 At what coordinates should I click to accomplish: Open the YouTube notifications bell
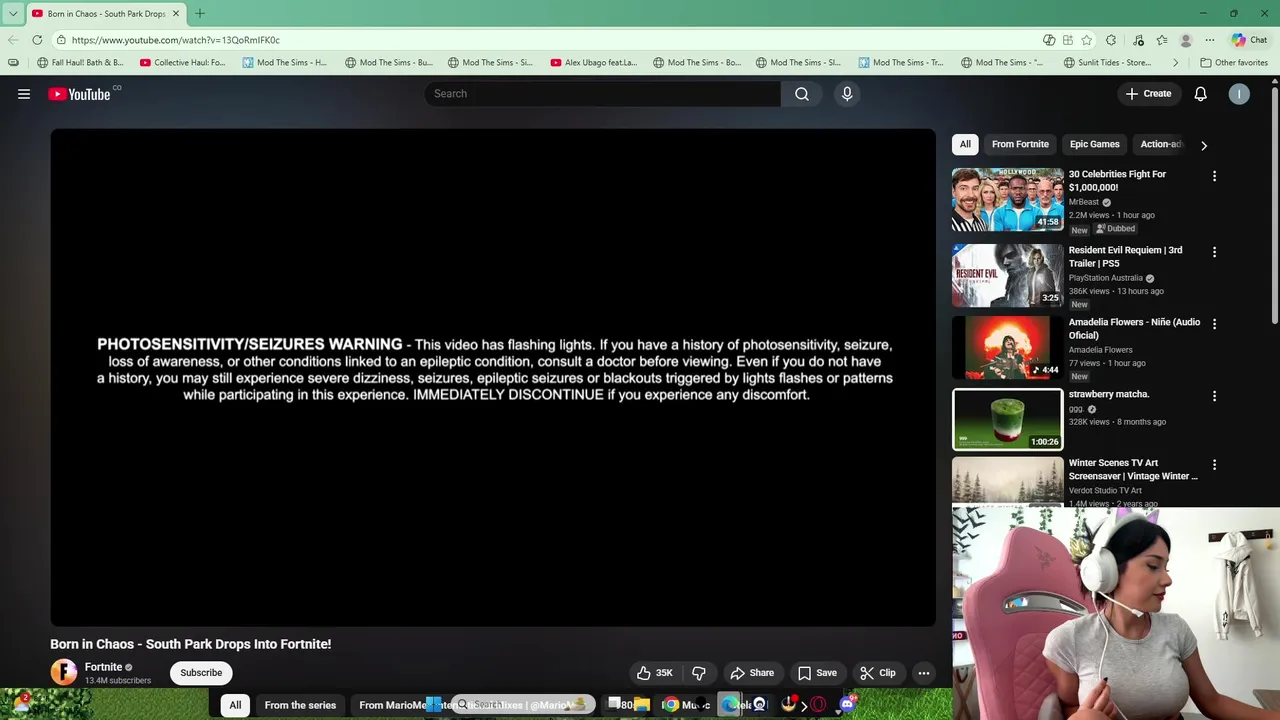(1200, 94)
